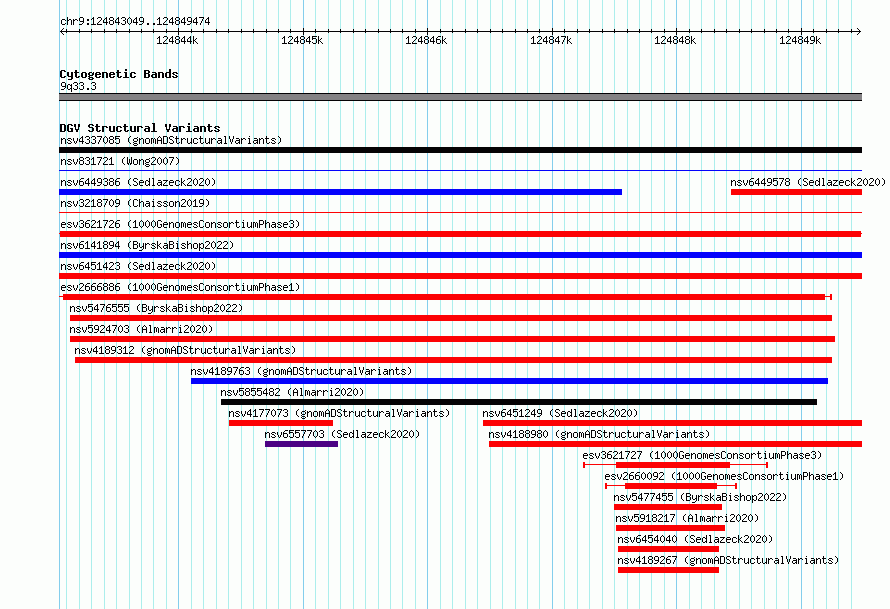Click nsv6449386 (Sedlazeck2020) label

point(138,182)
